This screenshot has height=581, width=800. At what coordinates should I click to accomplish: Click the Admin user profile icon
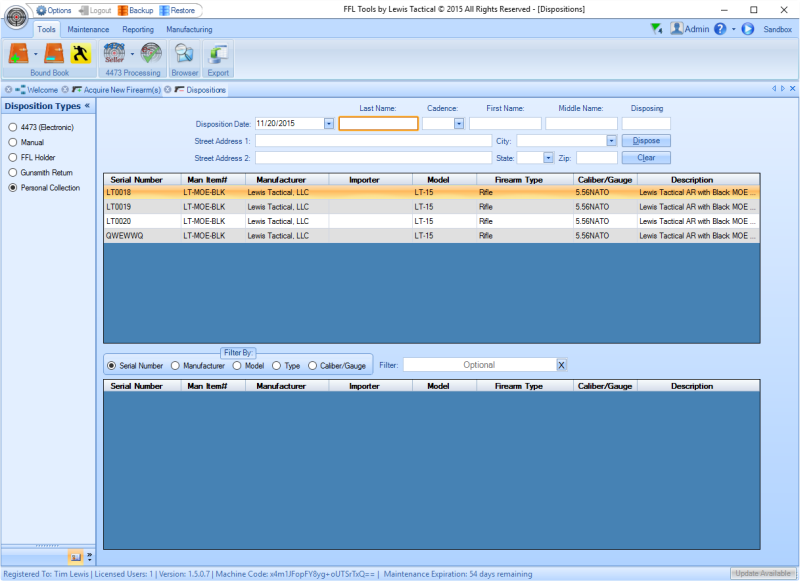tap(677, 29)
